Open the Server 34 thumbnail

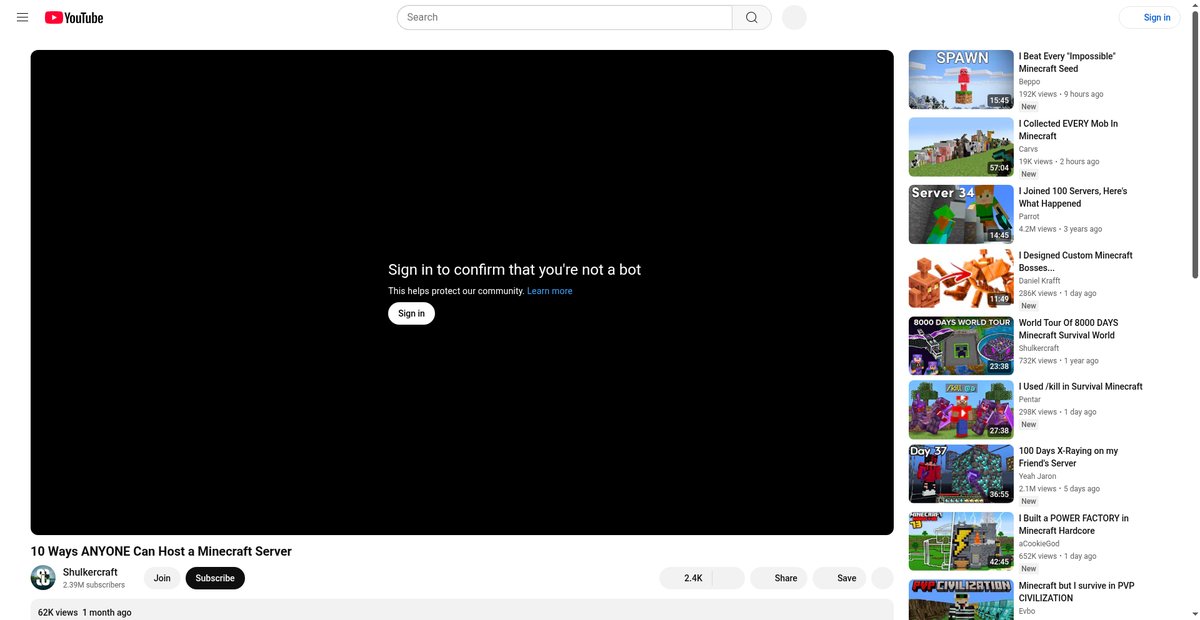[961, 214]
